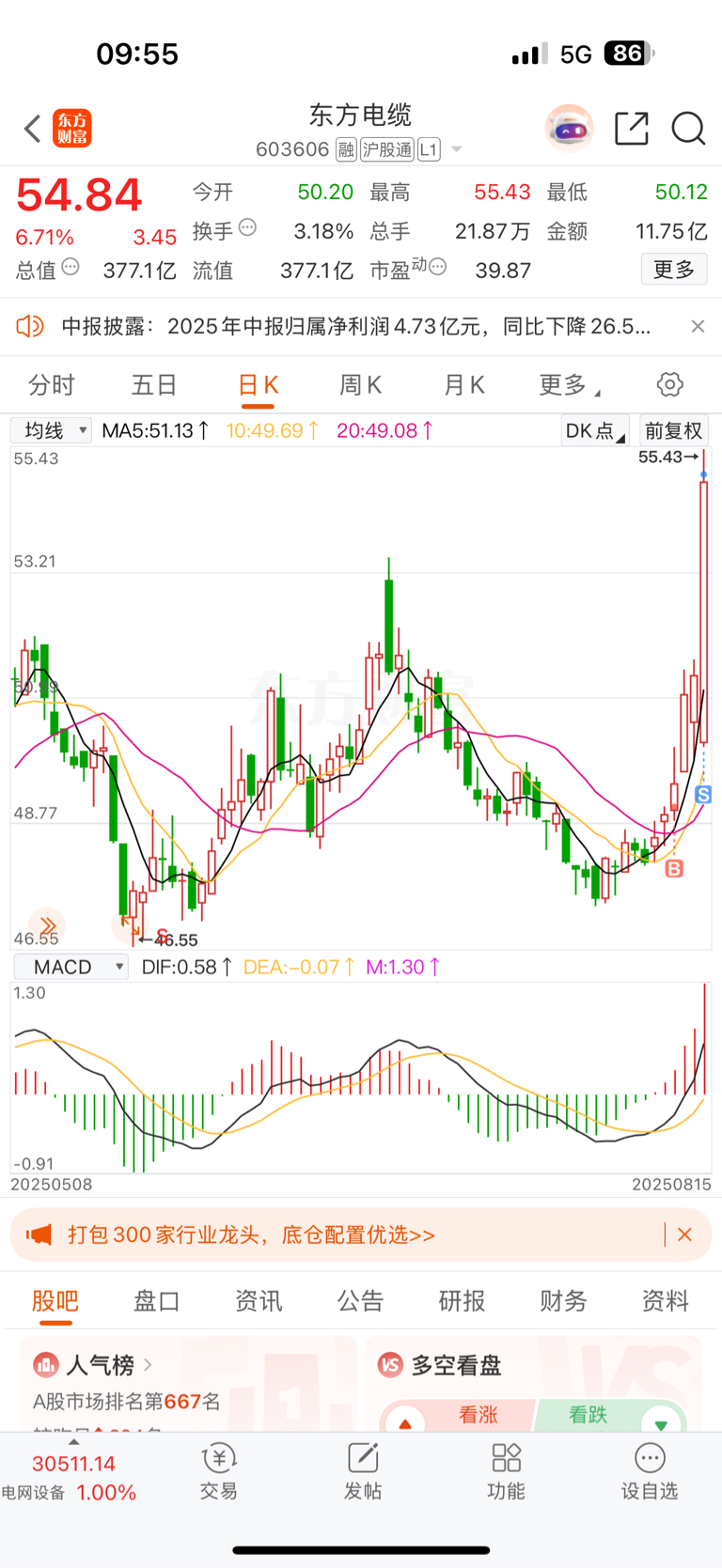Open the MACD indicator dropdown

click(71, 967)
